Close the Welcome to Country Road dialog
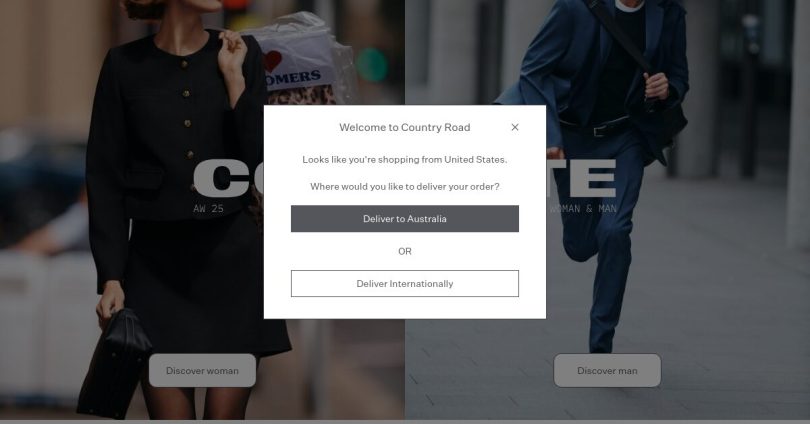Screen dimensions: 810x424 [515, 127]
